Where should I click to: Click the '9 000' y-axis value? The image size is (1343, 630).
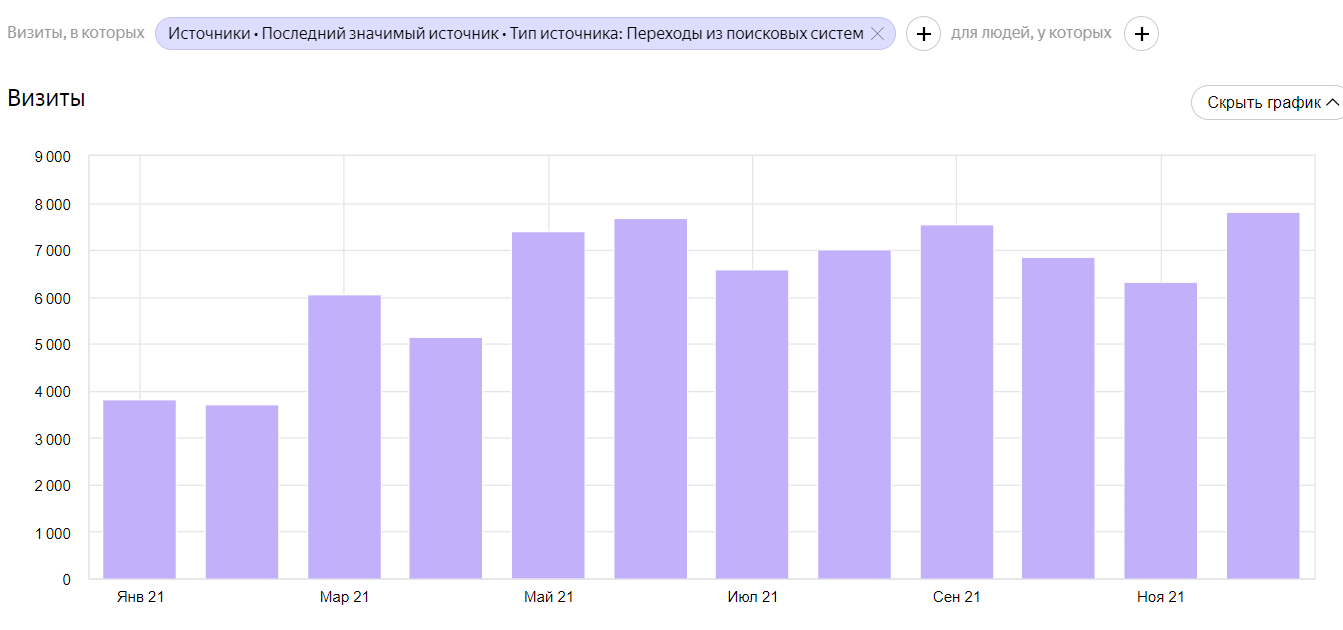52,157
